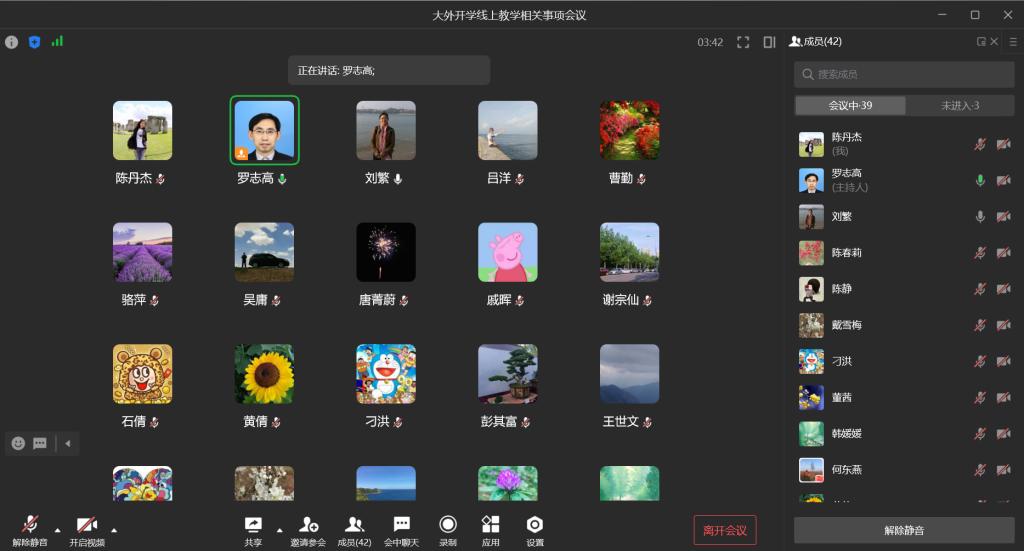
Task: Toggle 开启视频 camera in the bottom toolbar
Action: 86,525
